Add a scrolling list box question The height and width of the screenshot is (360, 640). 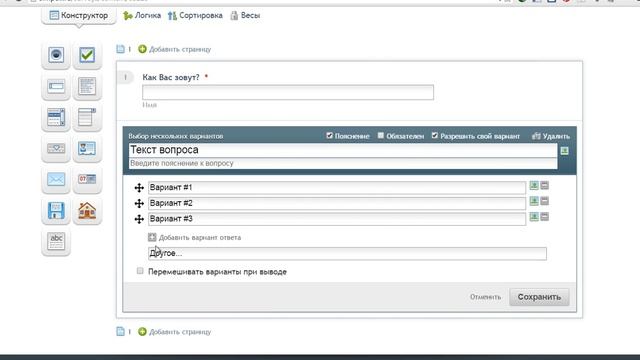(56, 118)
